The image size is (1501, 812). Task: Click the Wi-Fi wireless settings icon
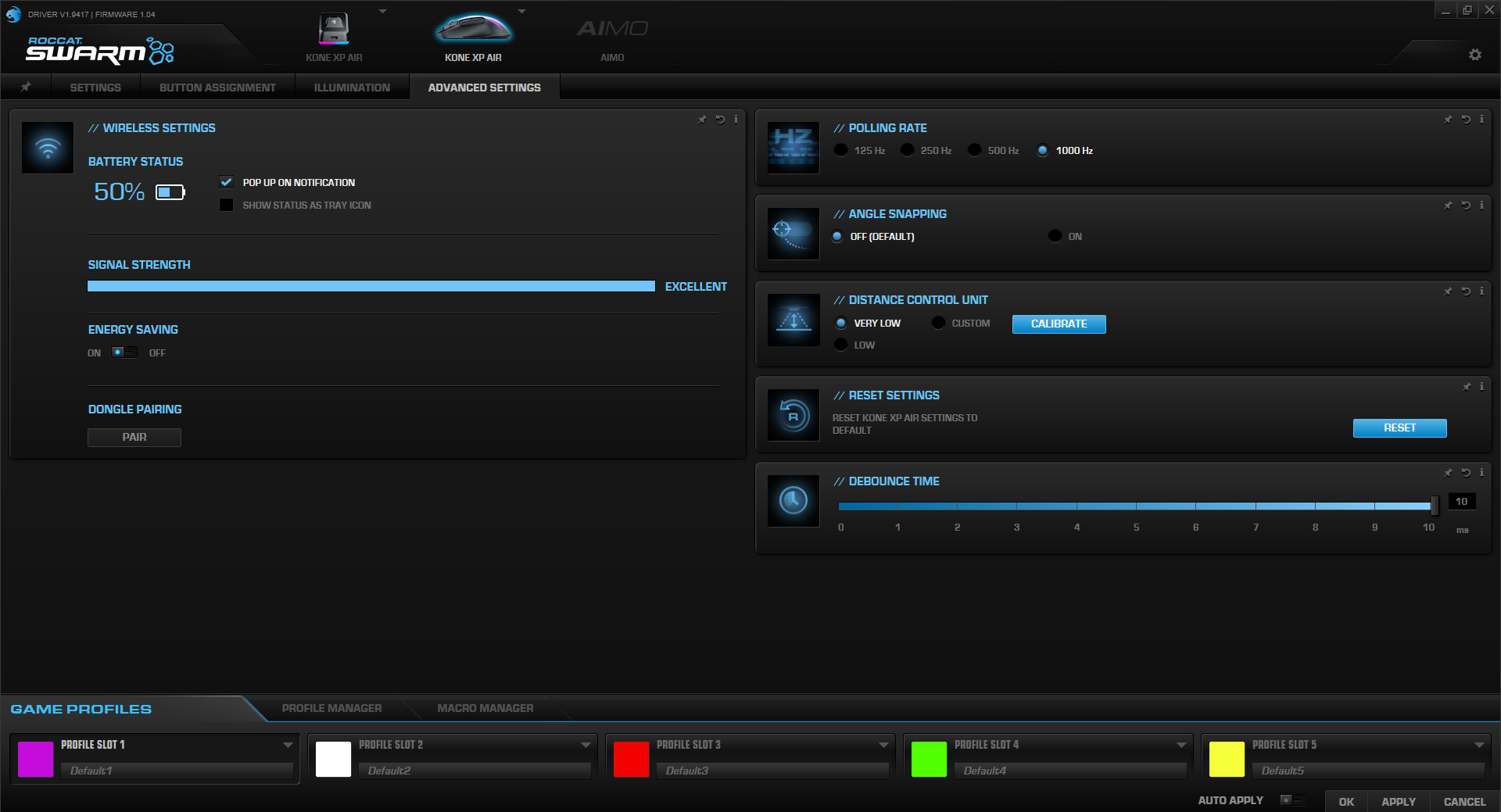48,147
